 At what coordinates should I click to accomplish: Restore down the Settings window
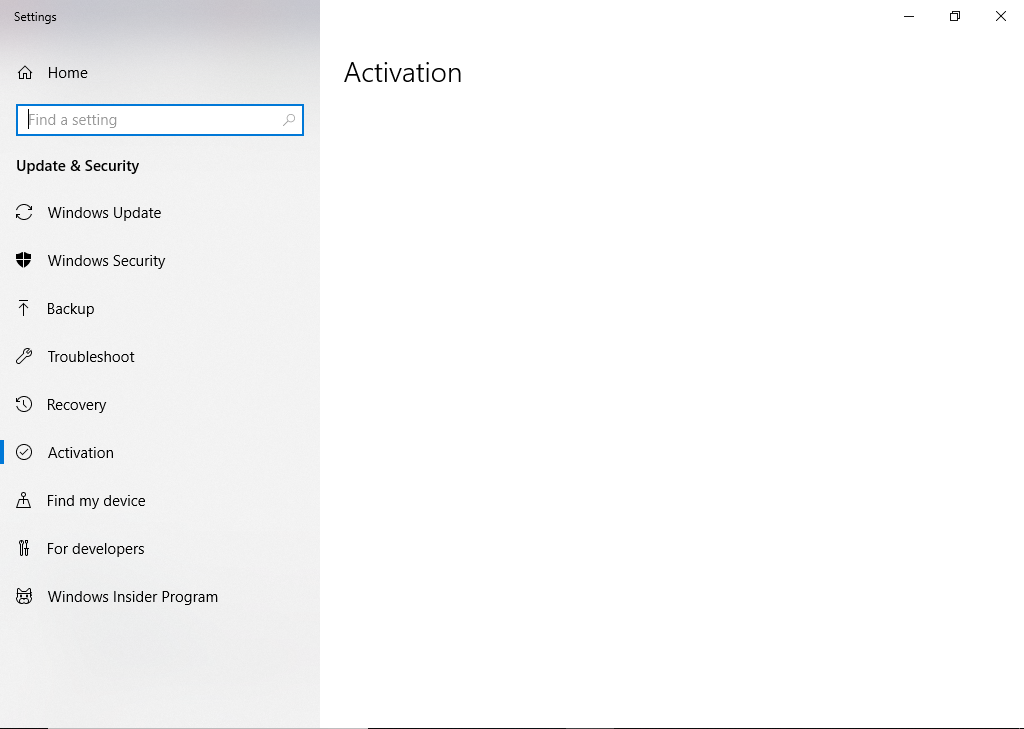point(955,16)
